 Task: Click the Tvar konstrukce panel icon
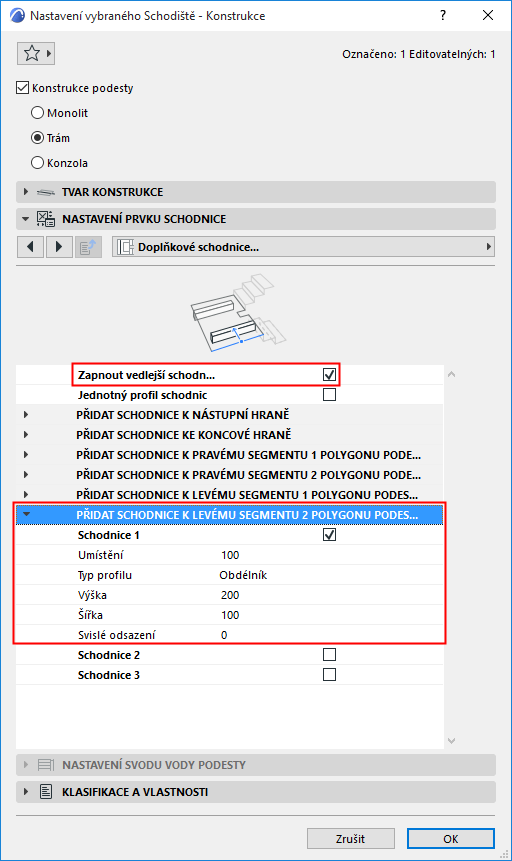pyautogui.click(x=46, y=192)
